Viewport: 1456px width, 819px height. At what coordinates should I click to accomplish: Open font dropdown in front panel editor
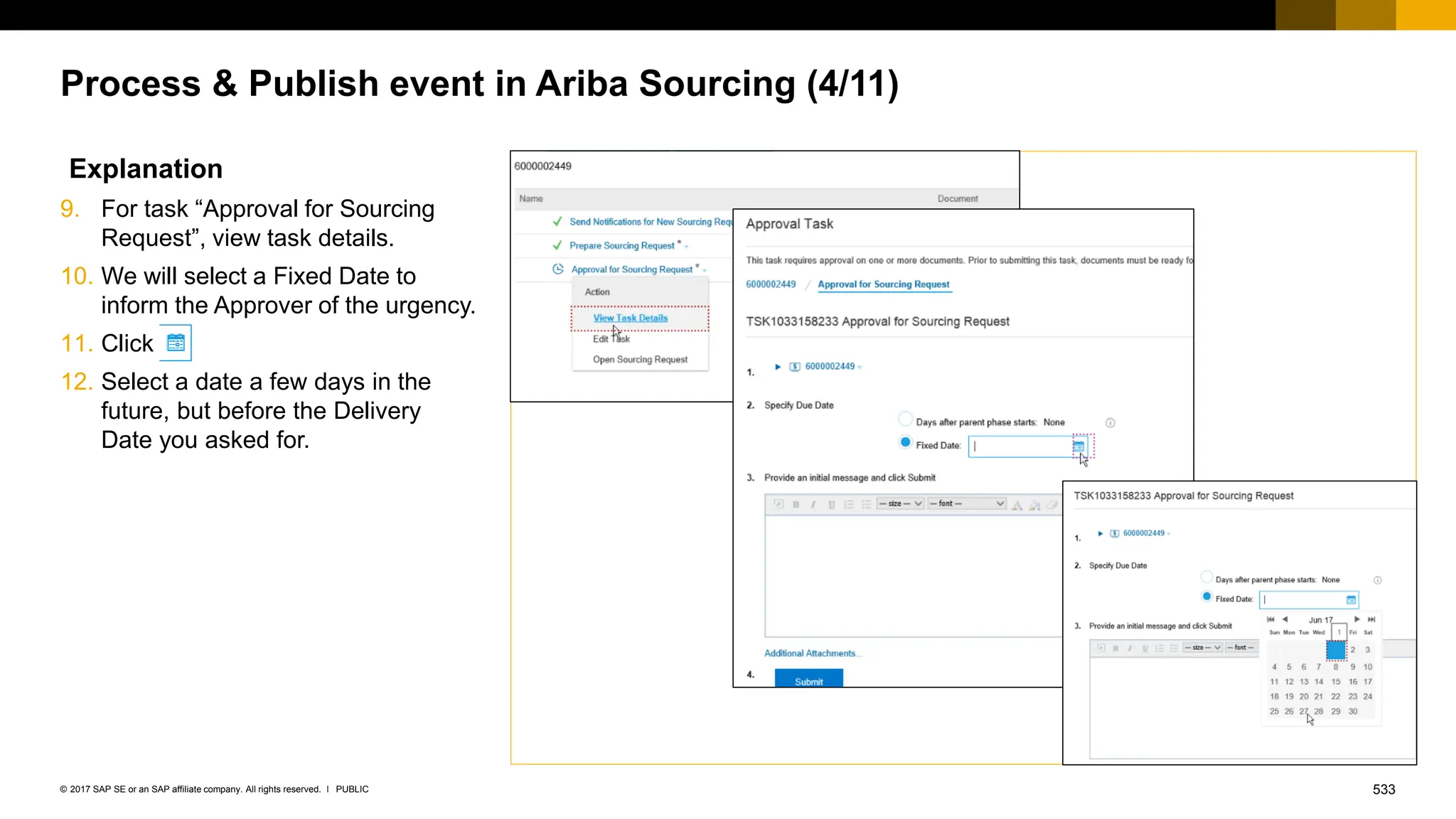click(1242, 648)
